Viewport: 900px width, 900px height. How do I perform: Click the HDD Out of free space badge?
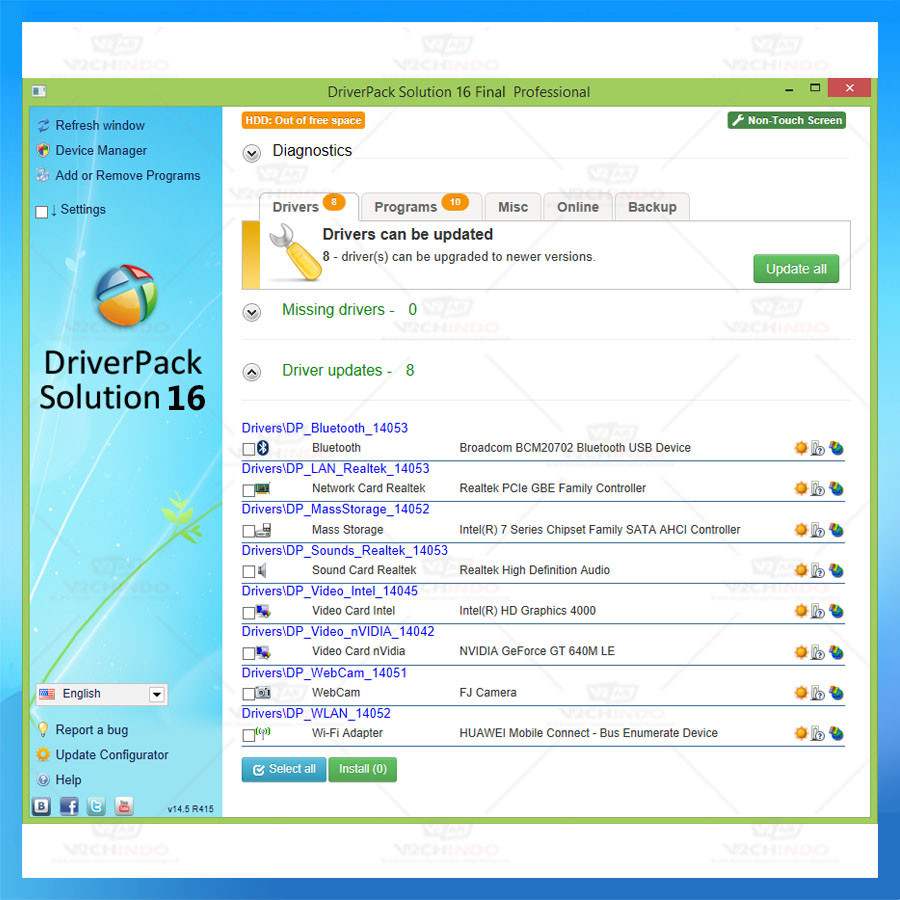click(x=303, y=121)
